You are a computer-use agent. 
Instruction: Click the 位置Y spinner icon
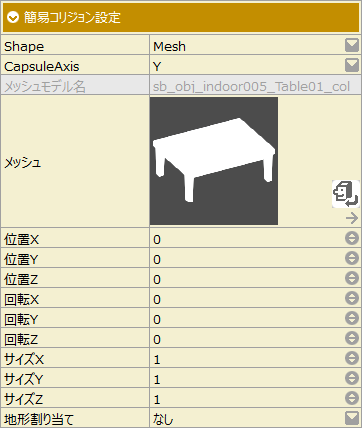point(352,258)
